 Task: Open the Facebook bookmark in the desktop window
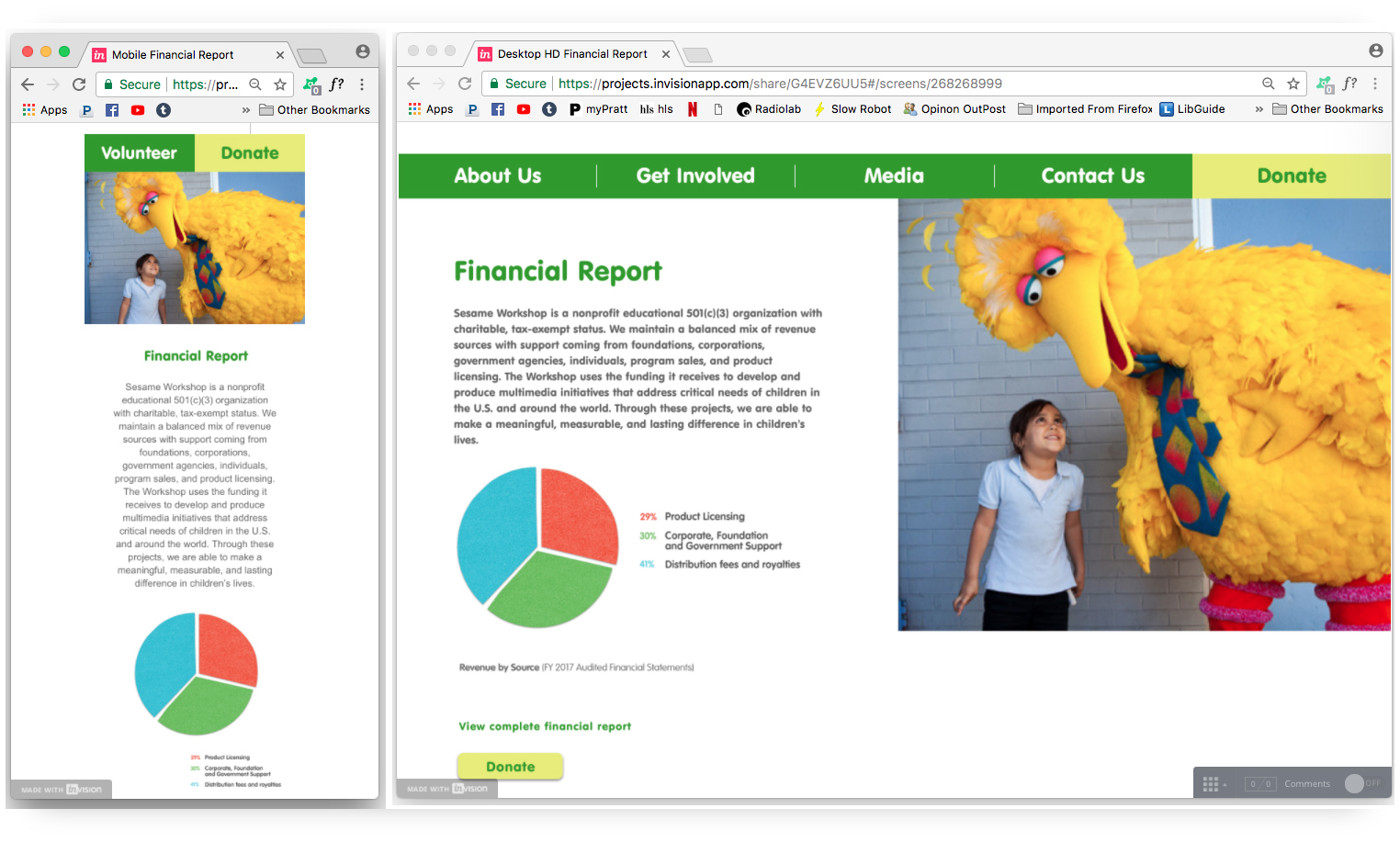point(498,109)
